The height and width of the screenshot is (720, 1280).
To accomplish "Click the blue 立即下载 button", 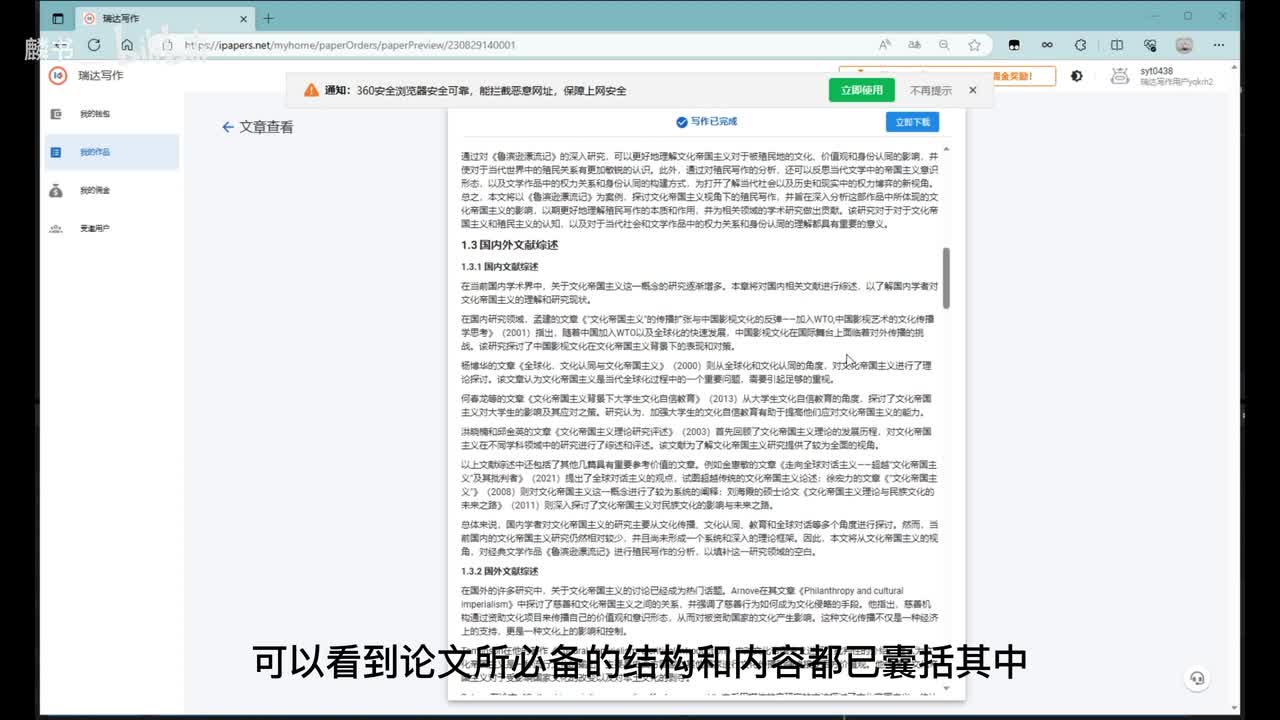I will click(911, 122).
